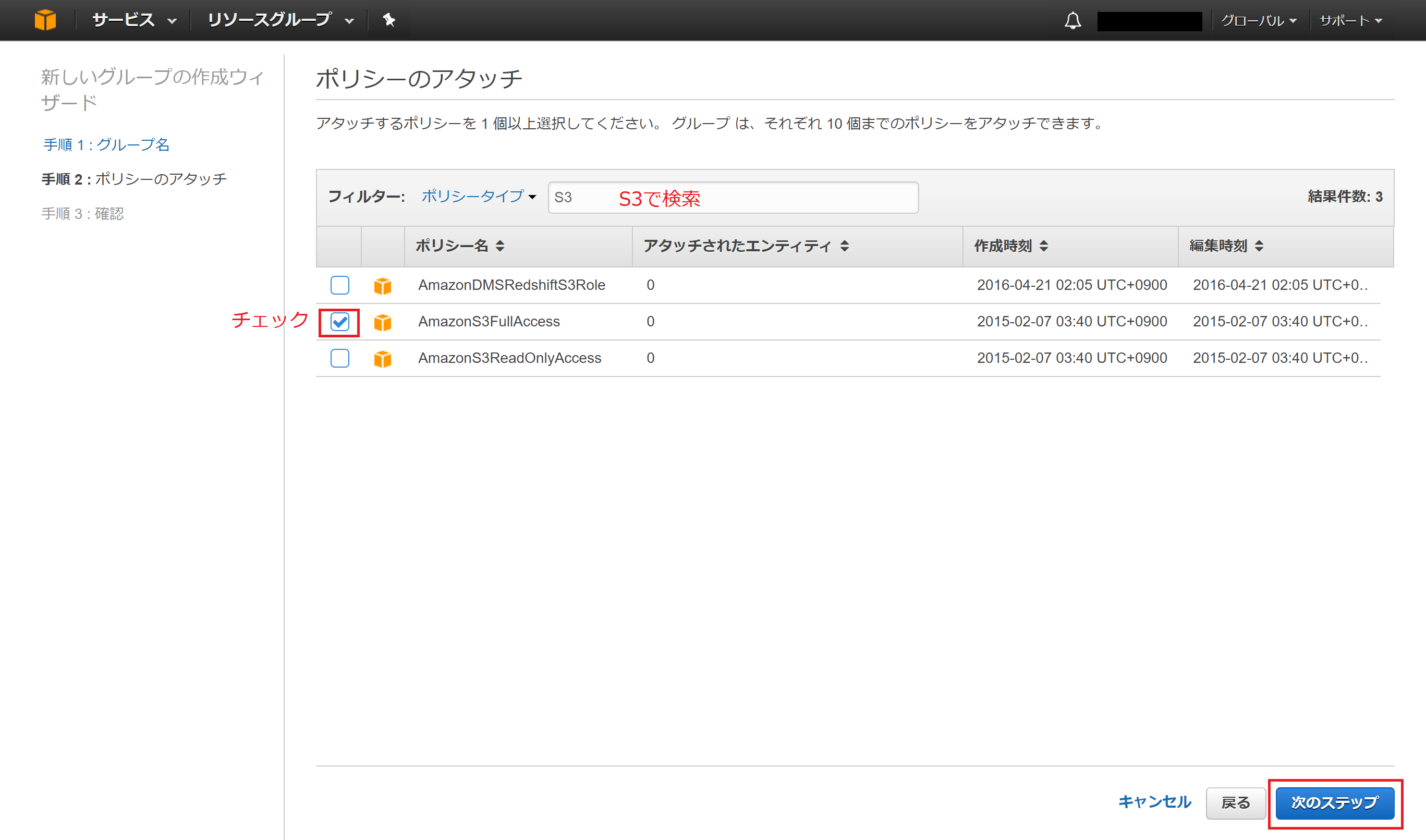Click the 次のステップ button
The image size is (1426, 840).
pyautogui.click(x=1335, y=803)
